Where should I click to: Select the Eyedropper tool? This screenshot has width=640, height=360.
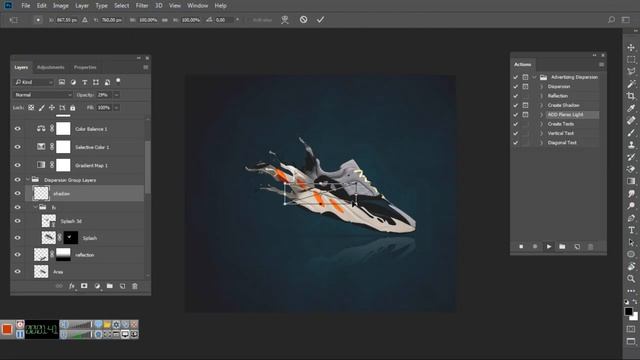(631, 108)
